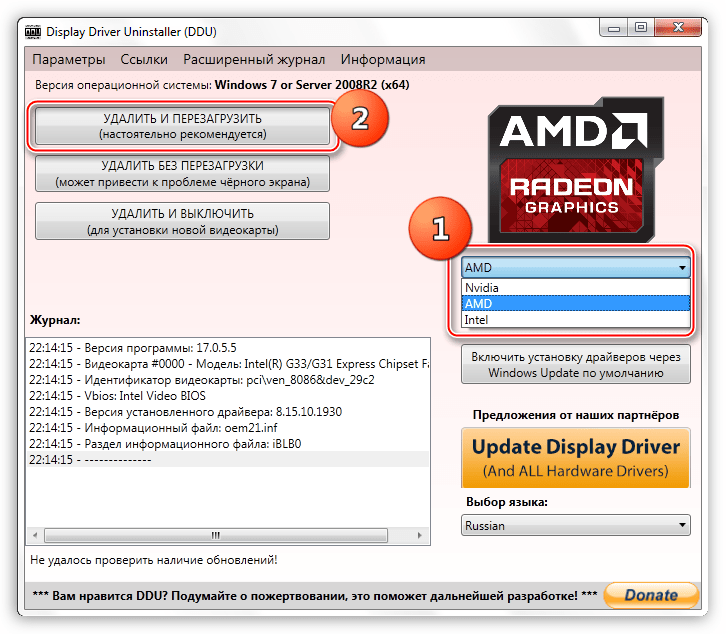Click the horizontal log scrollbar thumb
Viewport: 726px width, 634px height.
click(216, 535)
